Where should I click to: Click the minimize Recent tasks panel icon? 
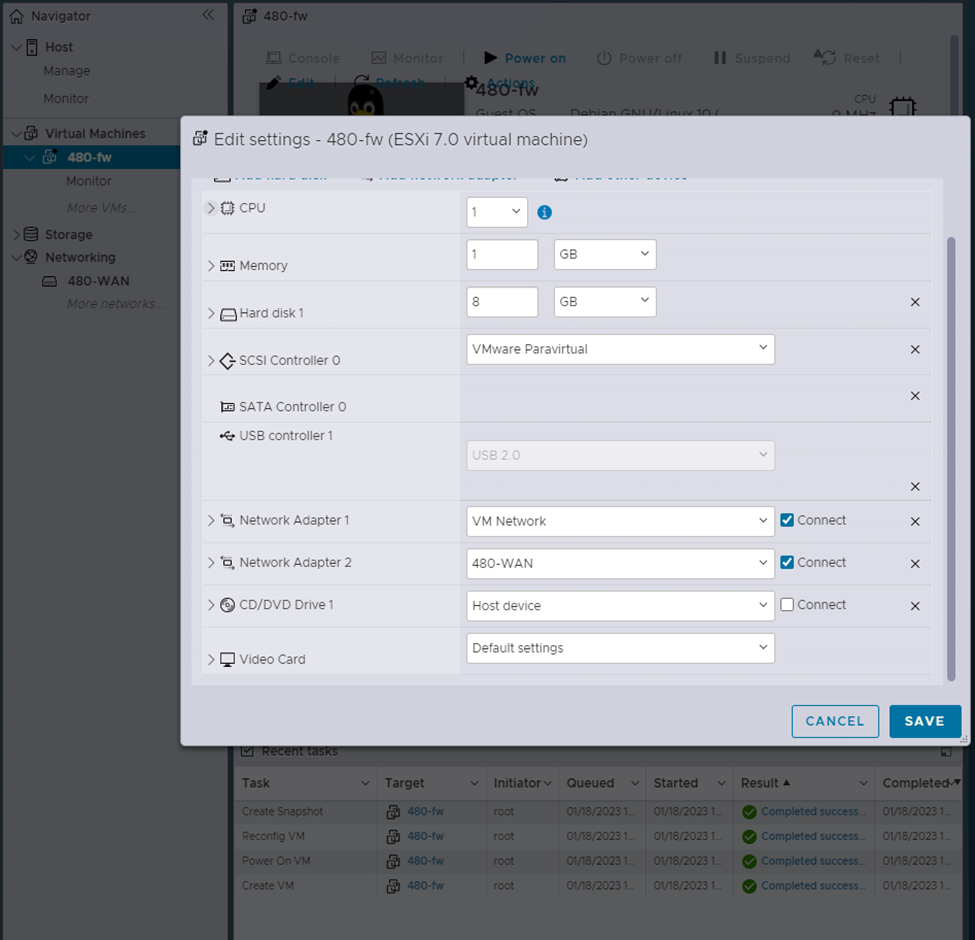(x=946, y=752)
